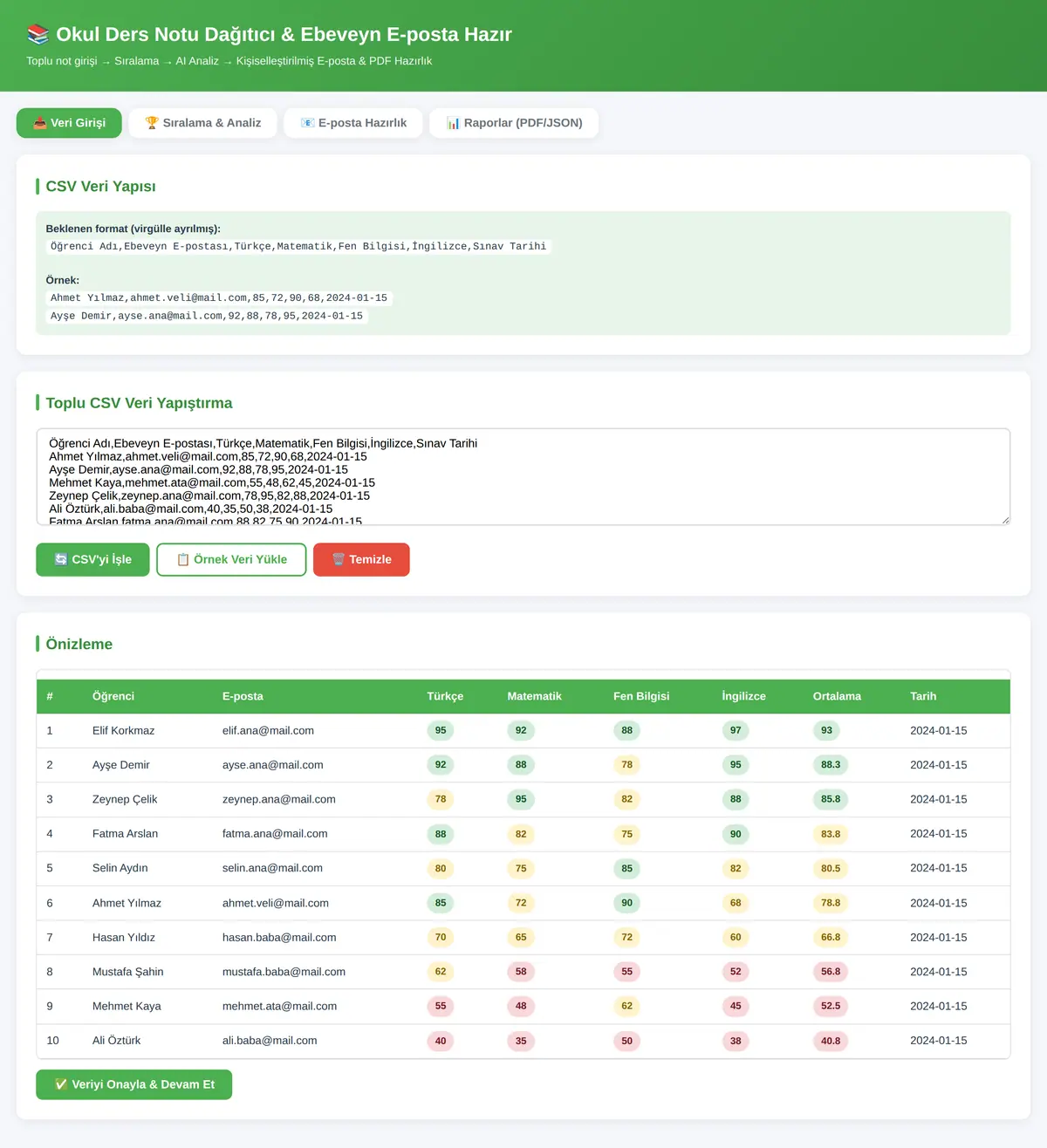Click the CSV'yi İşle button
The image size is (1047, 1148).
92,559
